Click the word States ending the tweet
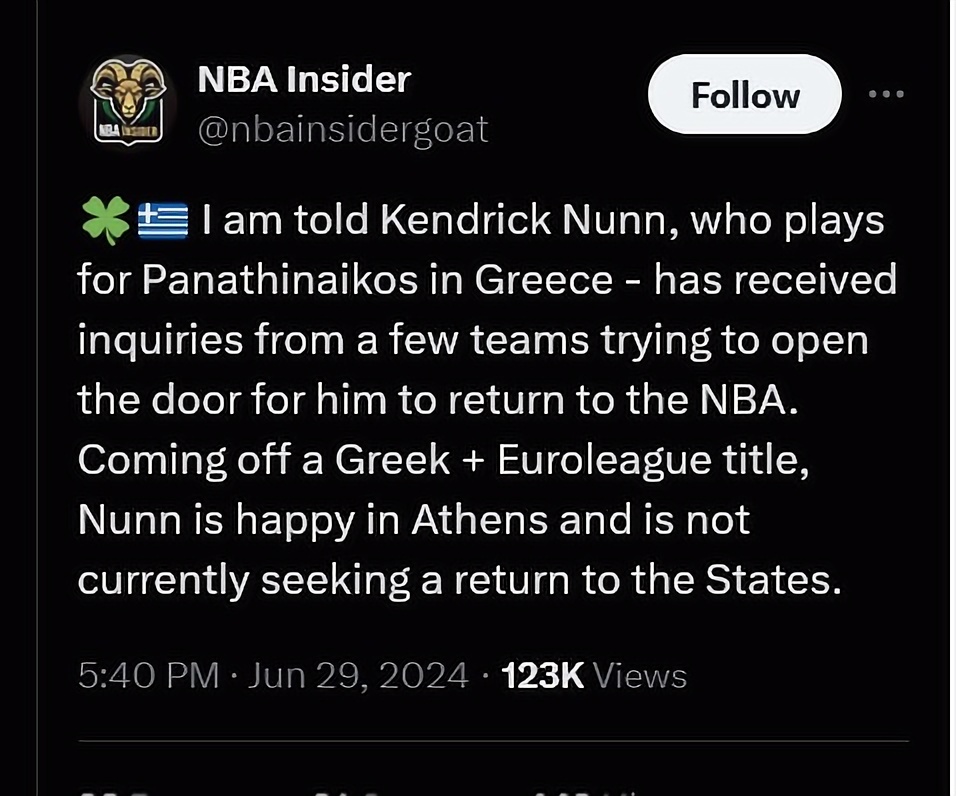The height and width of the screenshot is (796, 956). coord(774,580)
